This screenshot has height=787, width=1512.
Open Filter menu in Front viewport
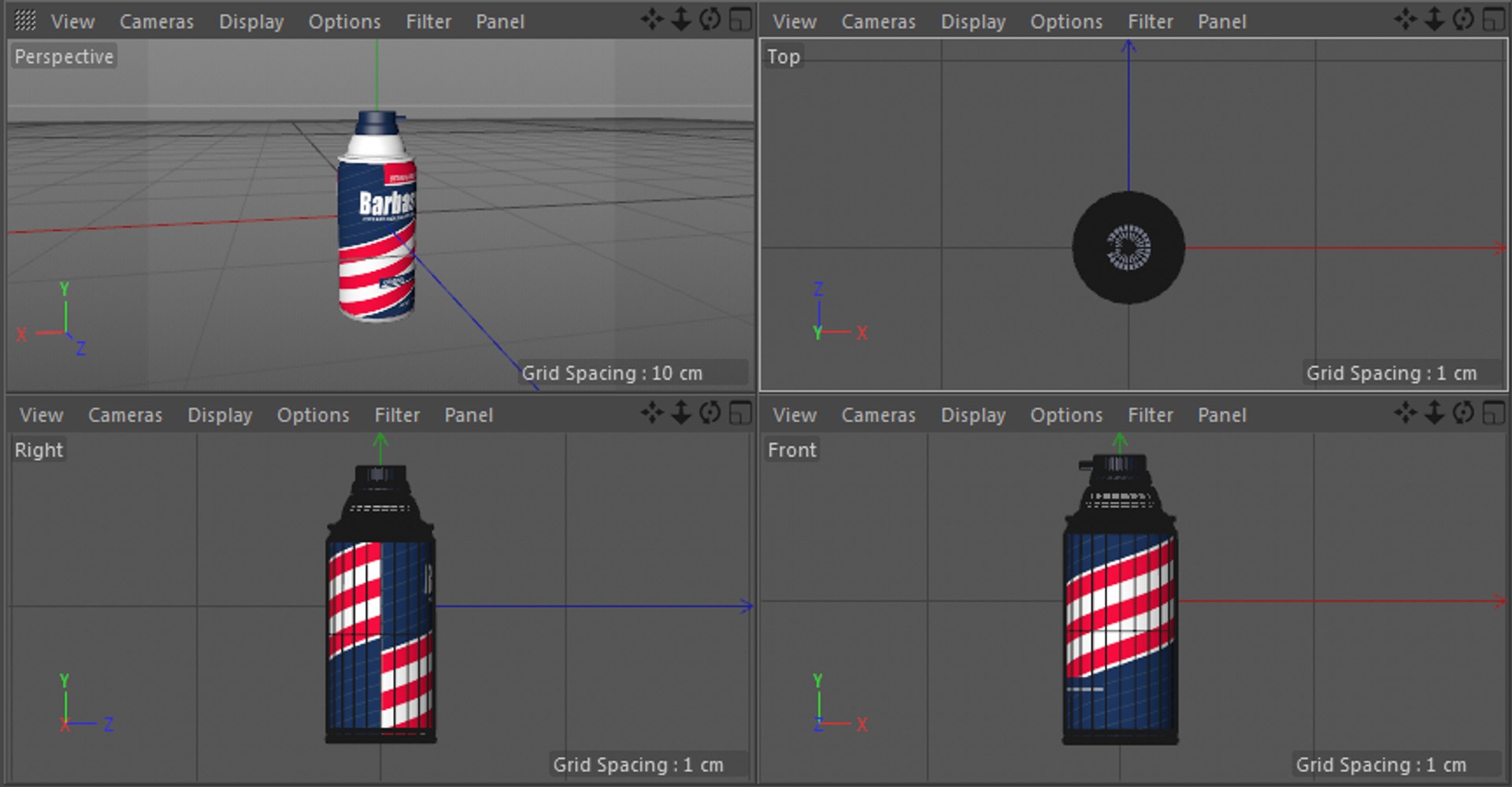[1151, 415]
